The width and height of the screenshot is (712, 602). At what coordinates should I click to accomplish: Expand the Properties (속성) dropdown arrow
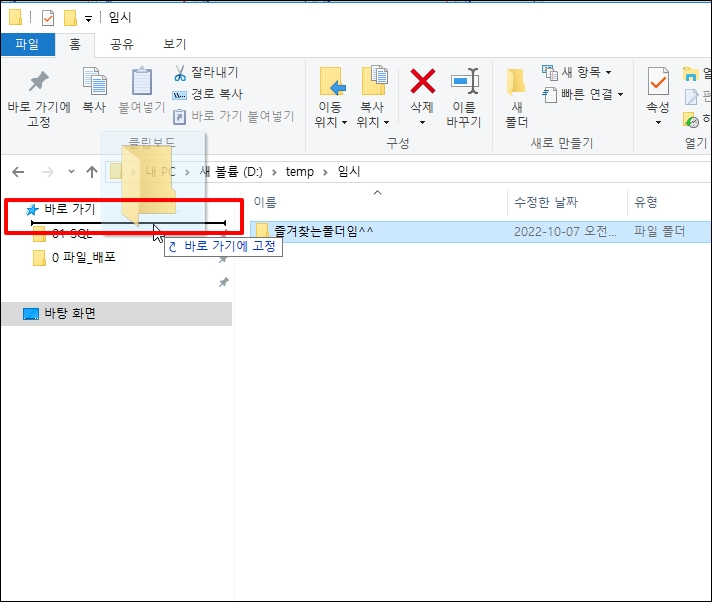(x=658, y=122)
